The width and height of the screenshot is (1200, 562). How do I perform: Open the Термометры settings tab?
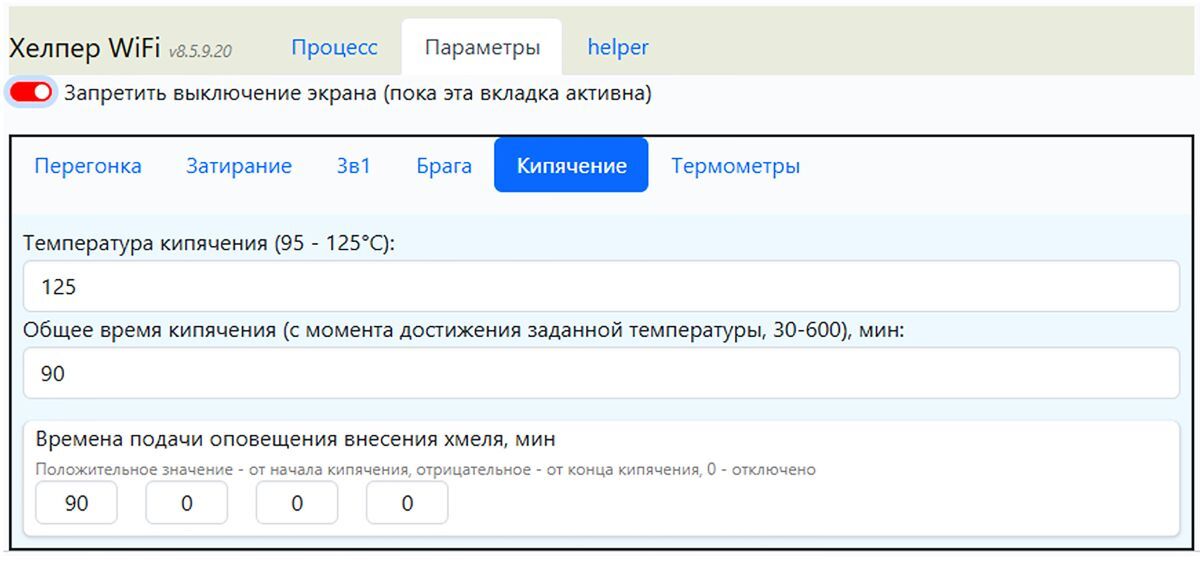[735, 166]
